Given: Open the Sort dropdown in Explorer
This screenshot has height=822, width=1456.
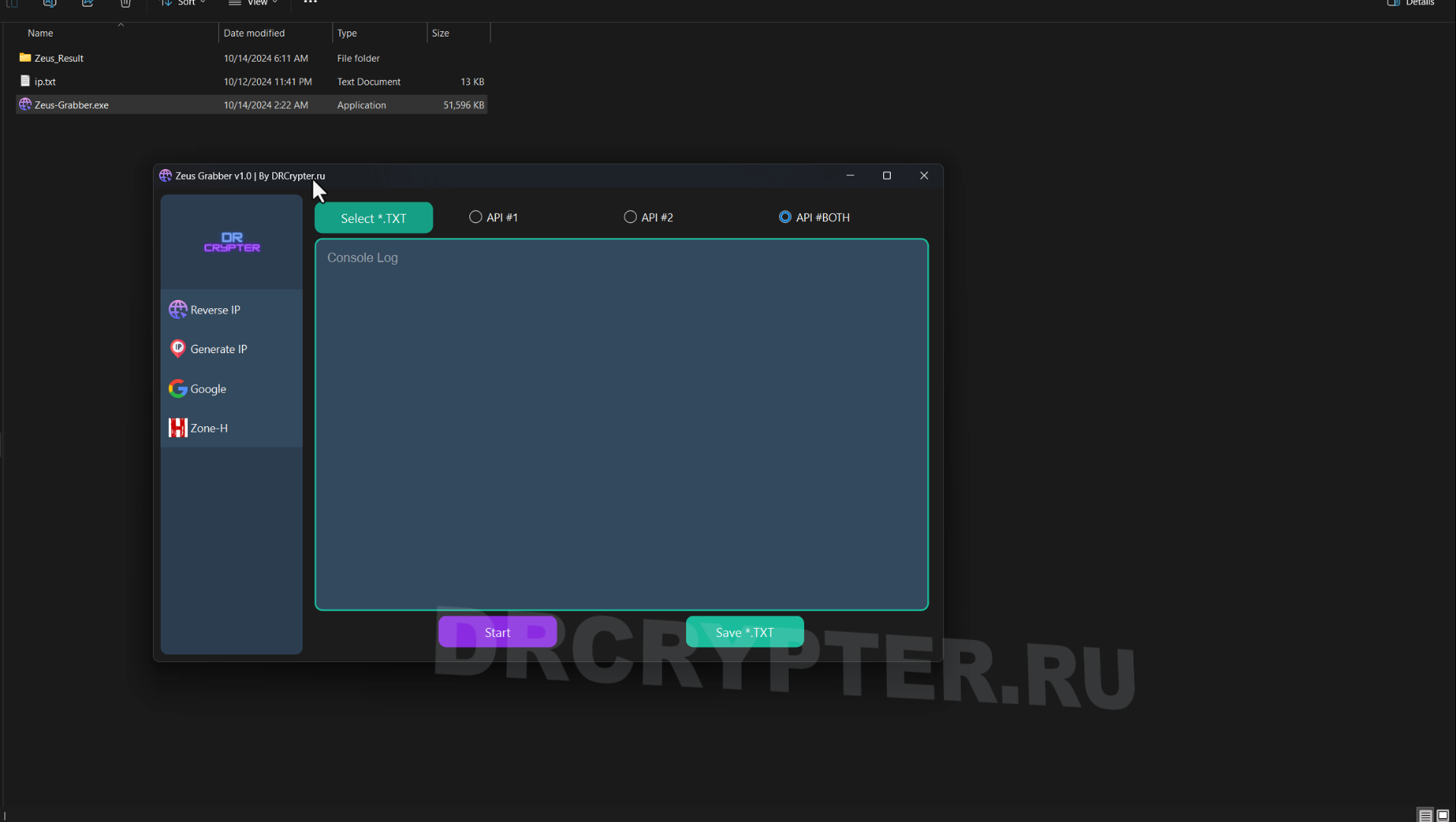Looking at the screenshot, I should tap(183, 3).
